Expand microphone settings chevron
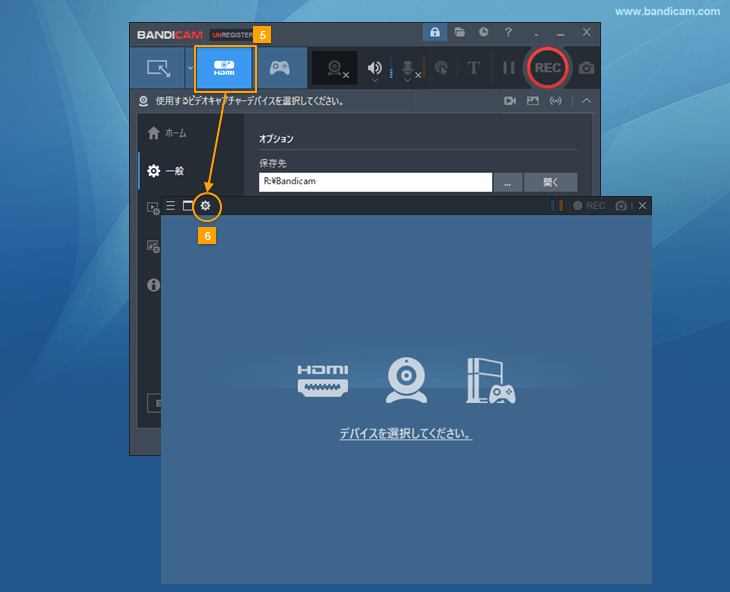 [x=407, y=81]
